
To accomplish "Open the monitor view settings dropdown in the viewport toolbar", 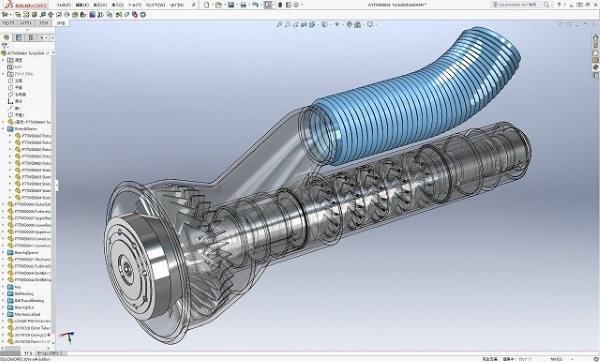I will (370, 24).
